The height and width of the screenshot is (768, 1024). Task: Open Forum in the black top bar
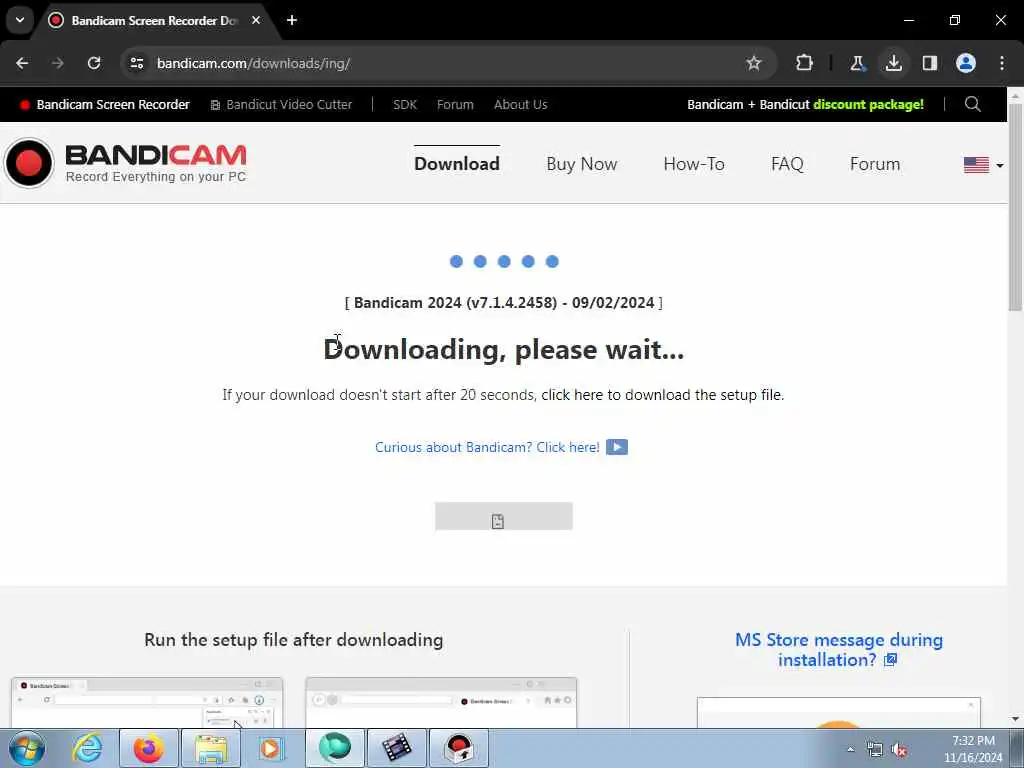click(x=455, y=104)
